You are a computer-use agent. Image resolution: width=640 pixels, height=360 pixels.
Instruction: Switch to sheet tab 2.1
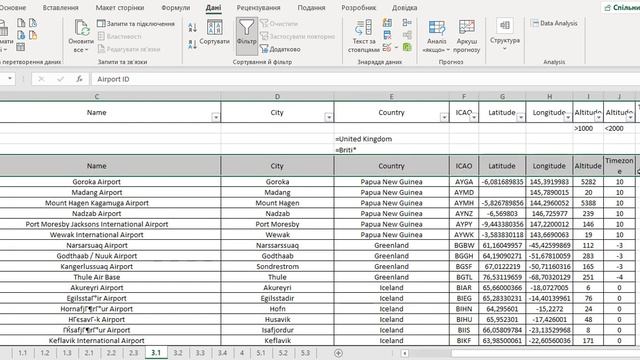coord(89,353)
